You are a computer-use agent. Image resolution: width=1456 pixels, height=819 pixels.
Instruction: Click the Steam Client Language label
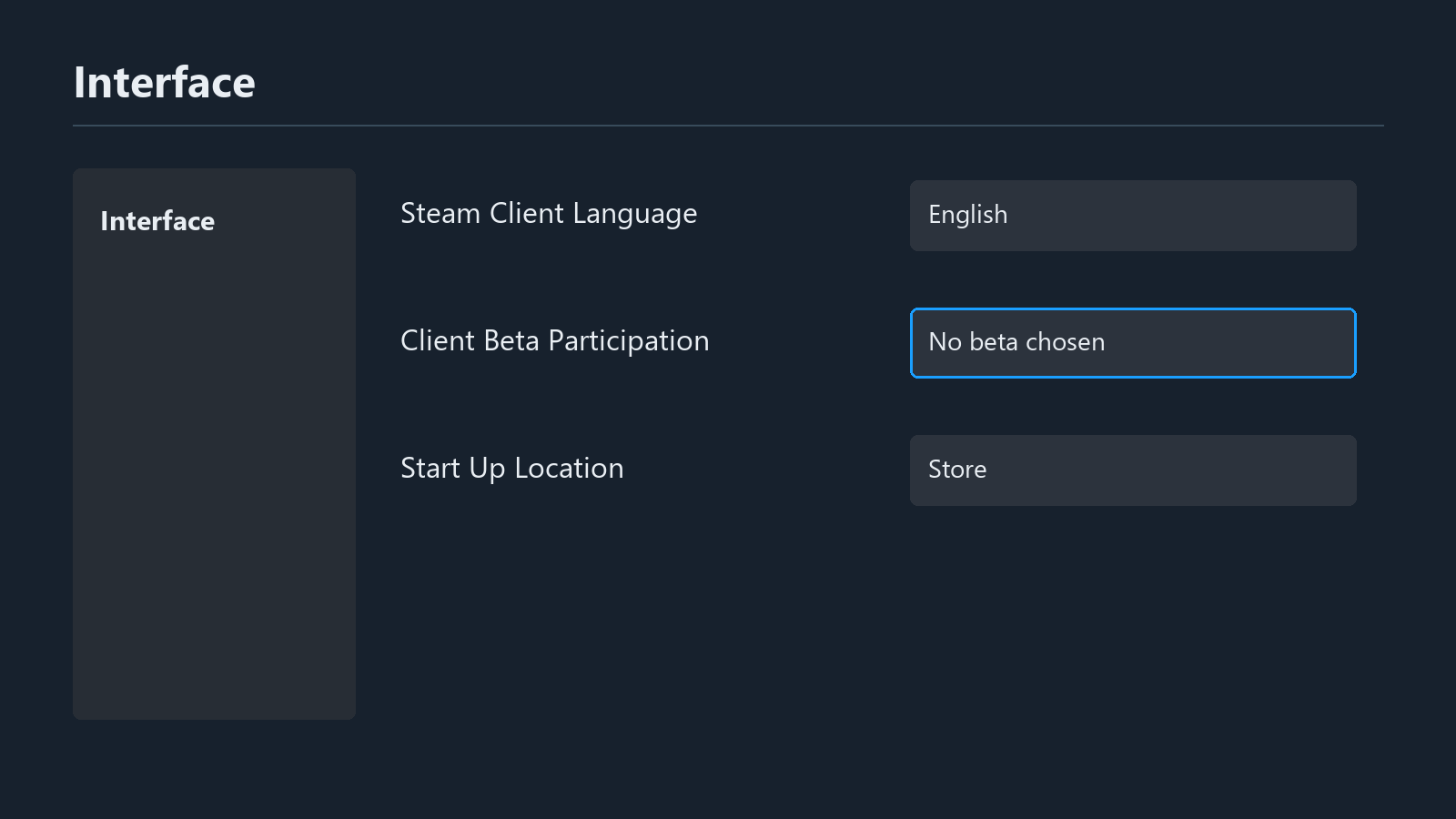[549, 214]
